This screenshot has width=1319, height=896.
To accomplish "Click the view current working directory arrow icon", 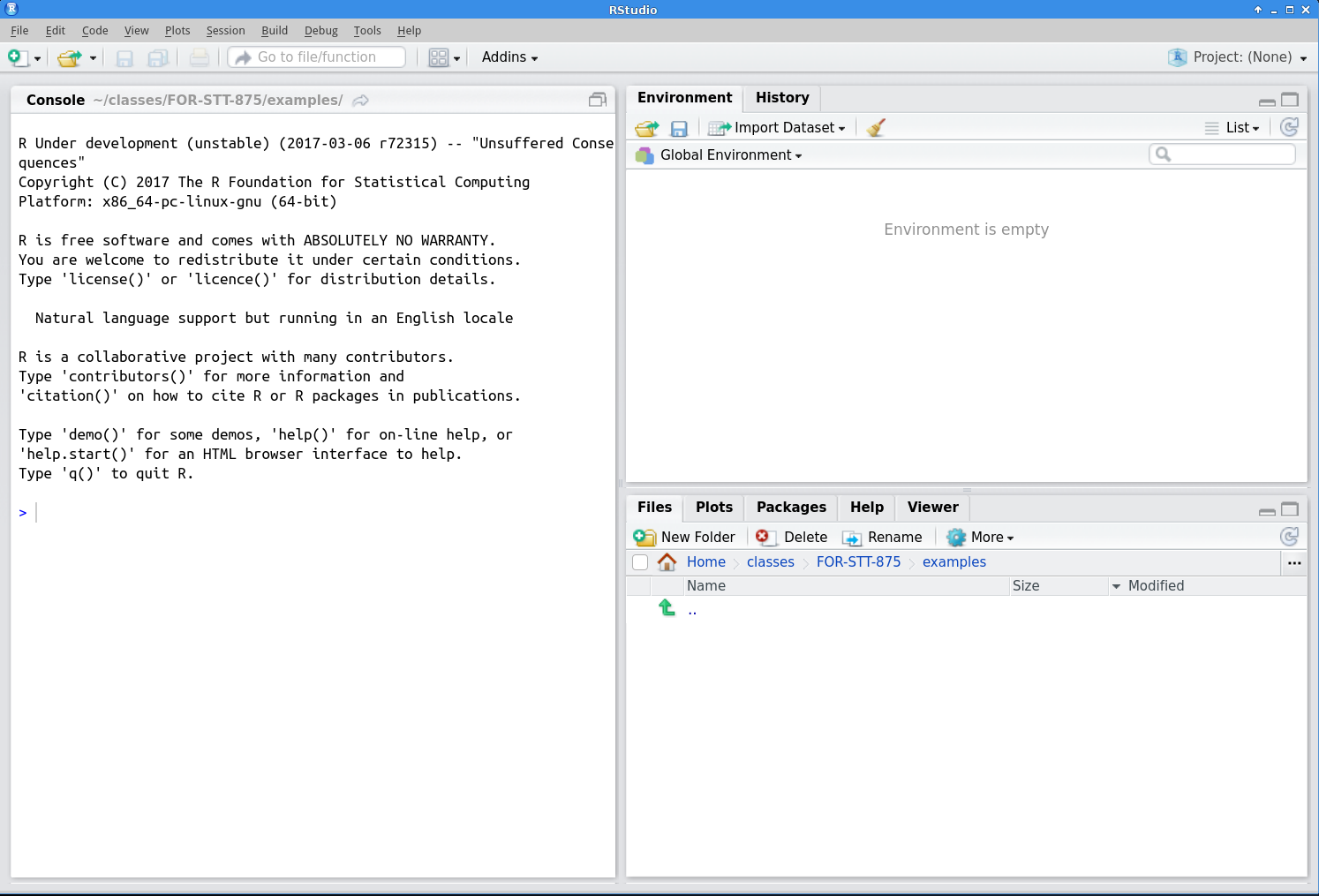I will coord(360,101).
